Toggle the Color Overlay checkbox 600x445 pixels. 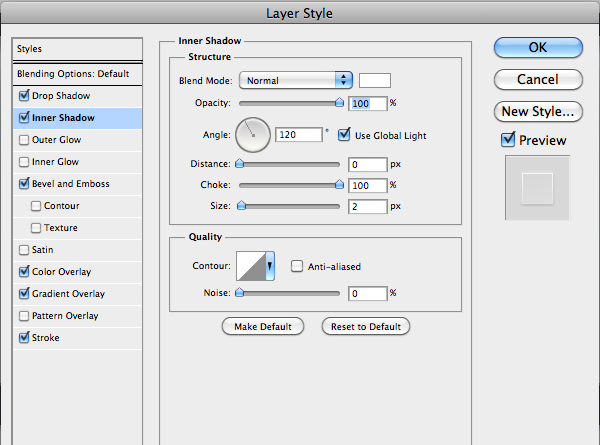click(24, 271)
